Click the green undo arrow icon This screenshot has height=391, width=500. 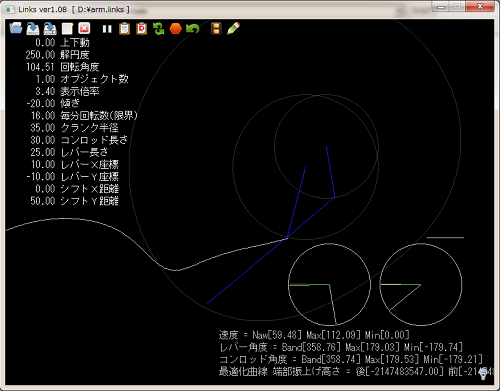[193, 29]
